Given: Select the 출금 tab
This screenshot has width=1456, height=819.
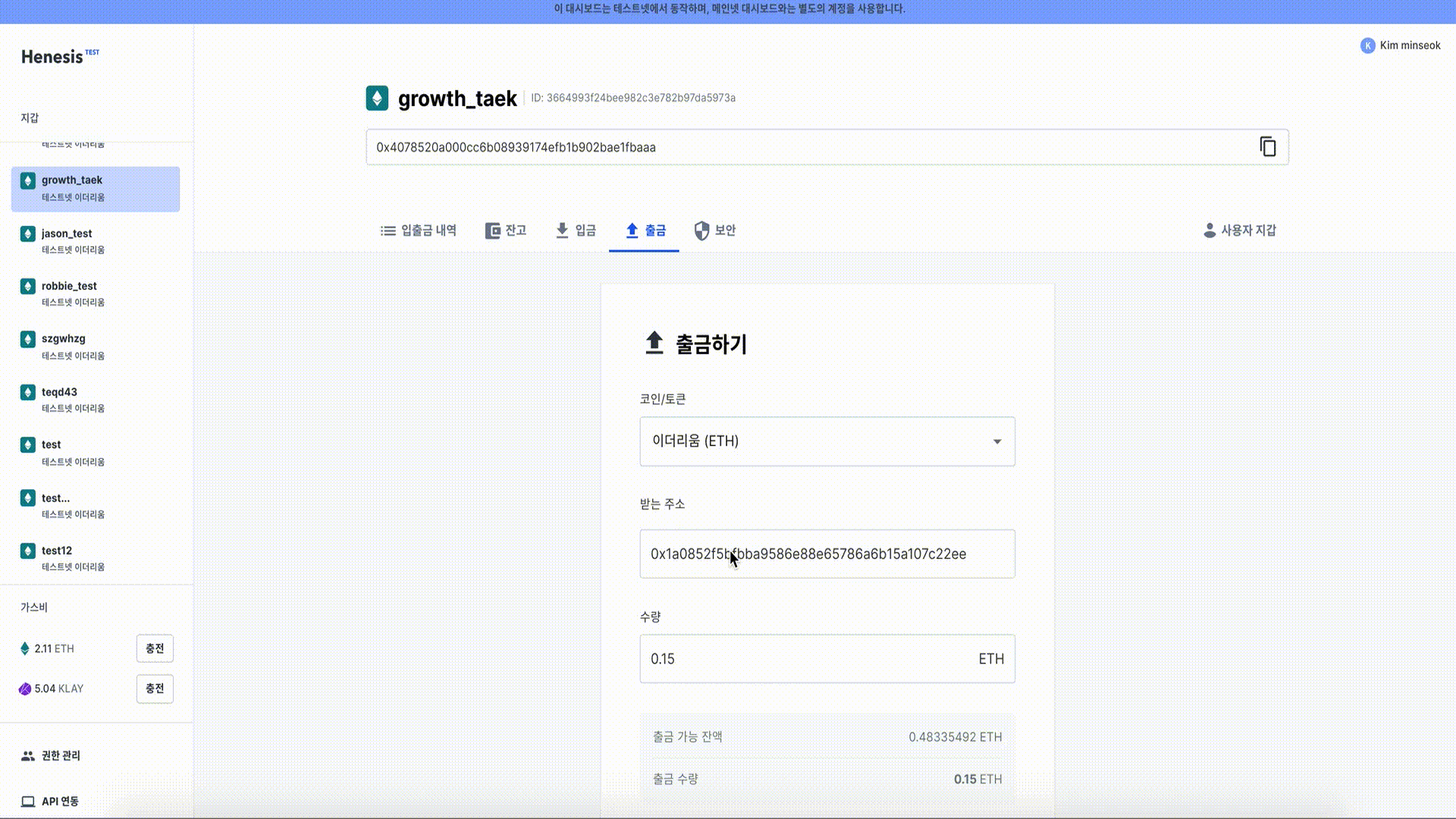Looking at the screenshot, I should [x=645, y=231].
